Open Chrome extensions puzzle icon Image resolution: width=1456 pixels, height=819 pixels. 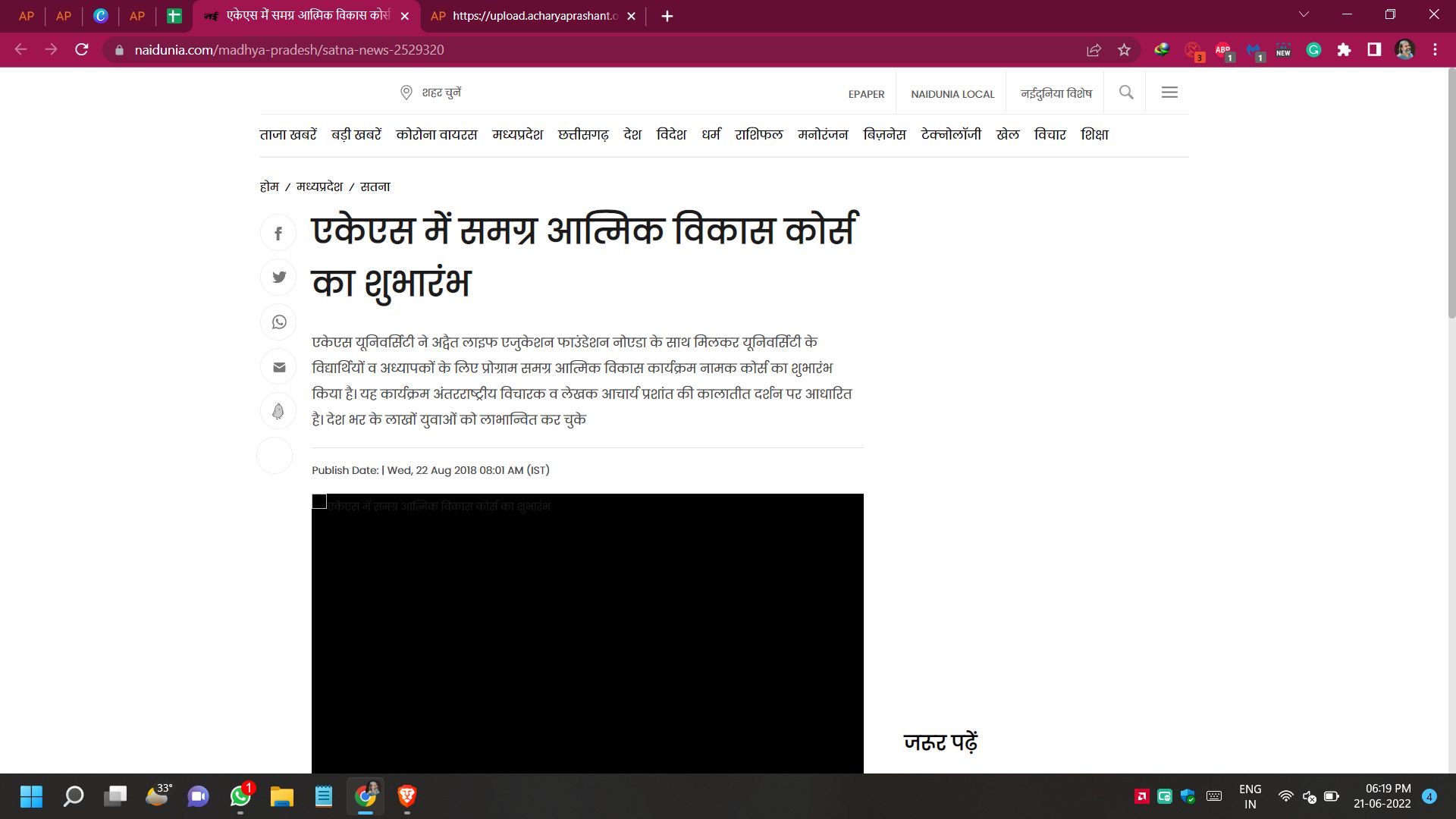(x=1344, y=50)
